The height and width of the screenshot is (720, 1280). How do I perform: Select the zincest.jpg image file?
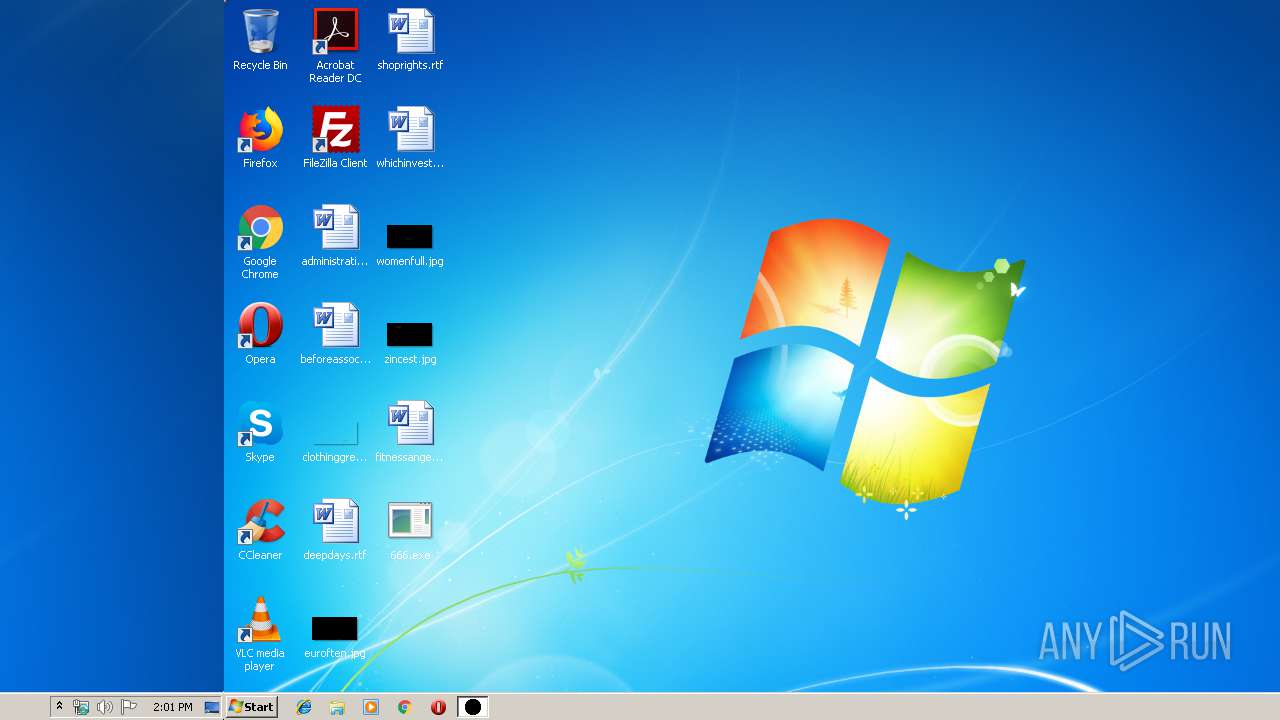click(x=410, y=342)
